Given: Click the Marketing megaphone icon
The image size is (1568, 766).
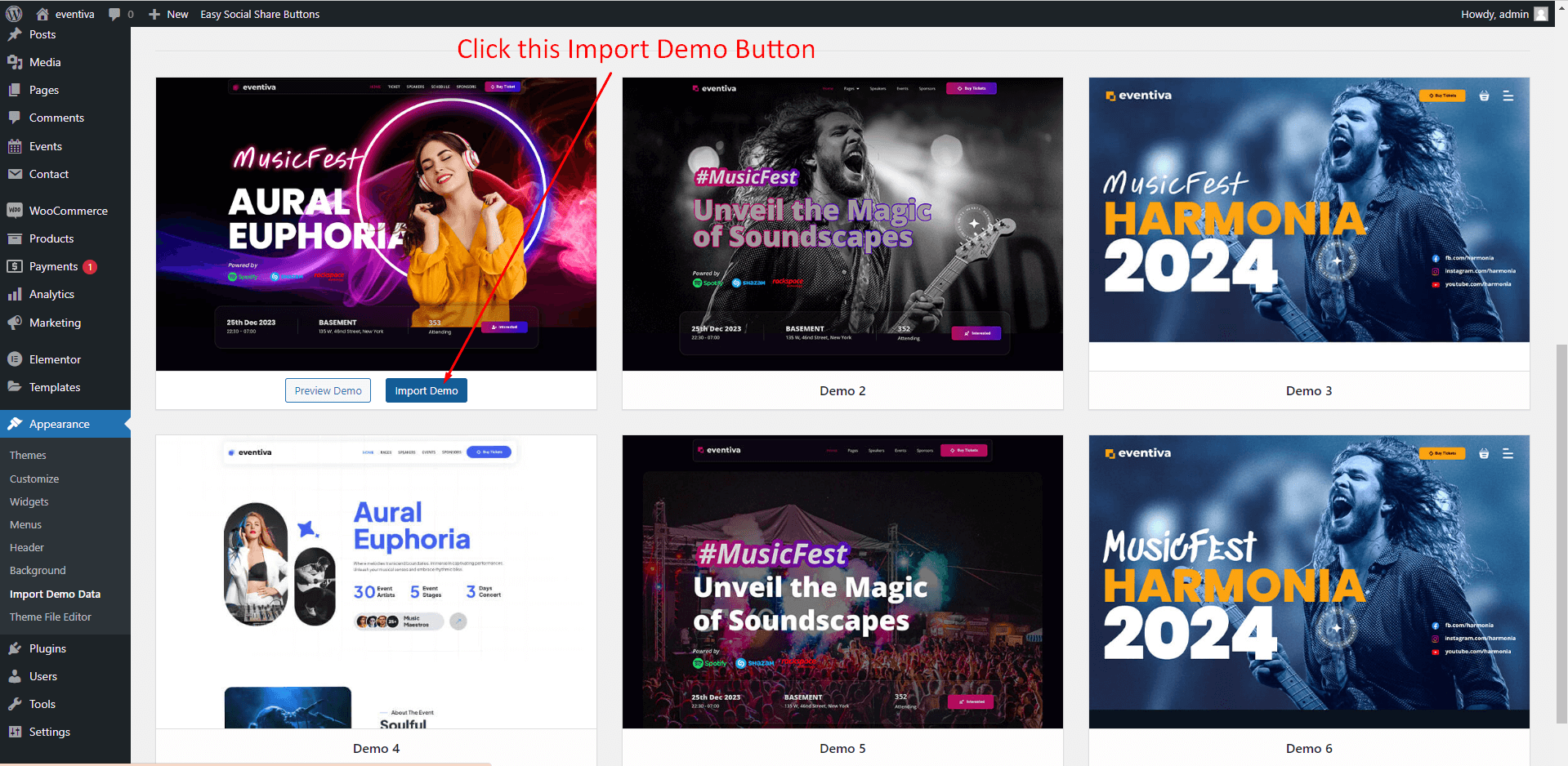Looking at the screenshot, I should click(15, 323).
